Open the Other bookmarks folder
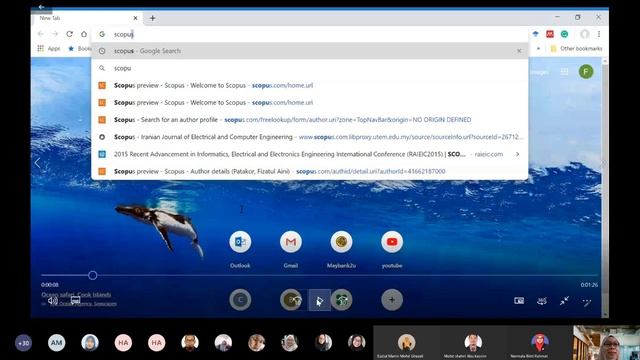This screenshot has width=640, height=360. (576, 48)
